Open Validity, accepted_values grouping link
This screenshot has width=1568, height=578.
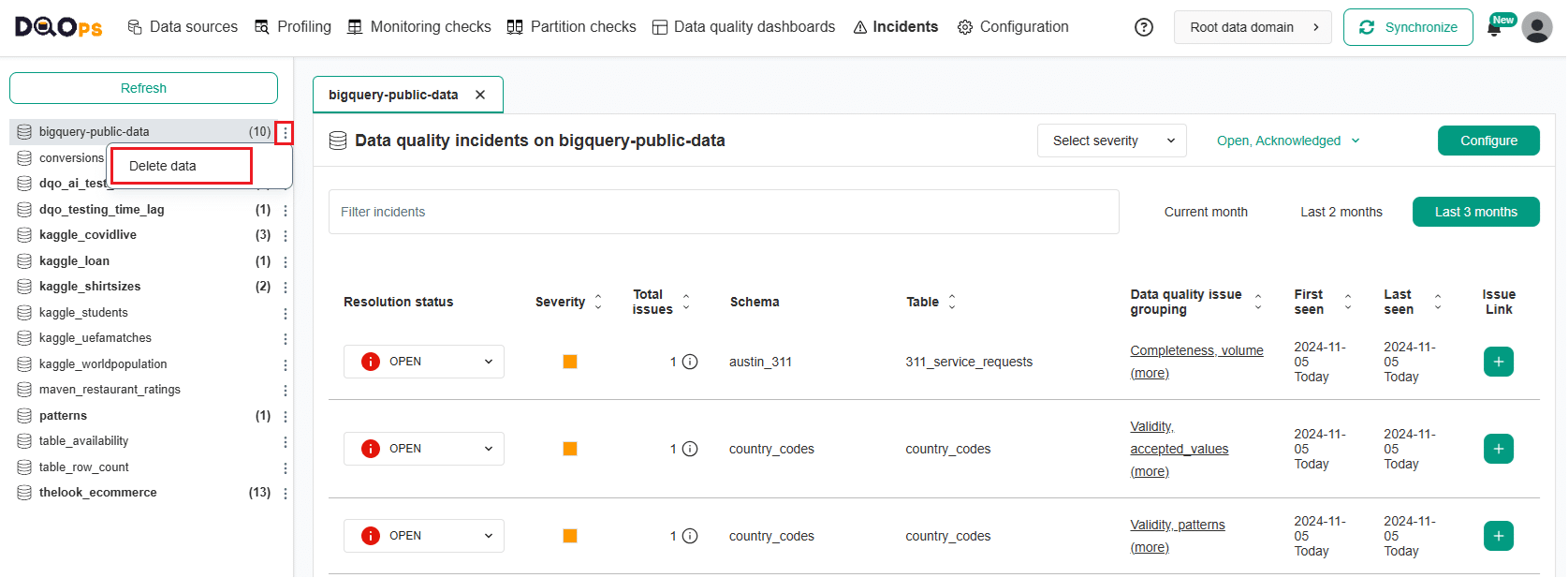pos(1179,437)
